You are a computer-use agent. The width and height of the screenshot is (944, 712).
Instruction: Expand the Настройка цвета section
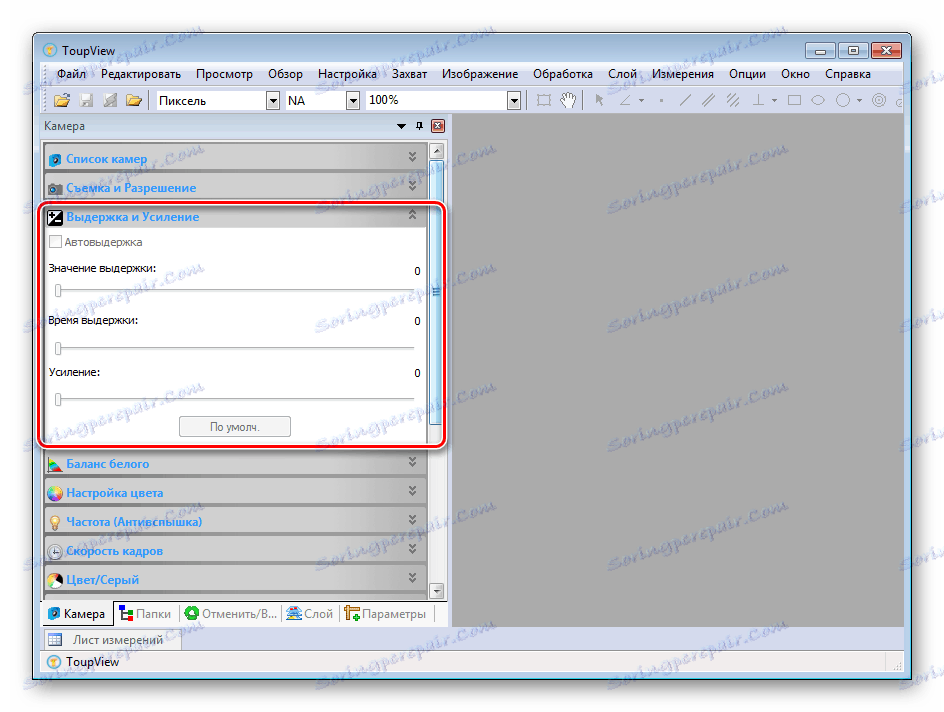pos(412,491)
